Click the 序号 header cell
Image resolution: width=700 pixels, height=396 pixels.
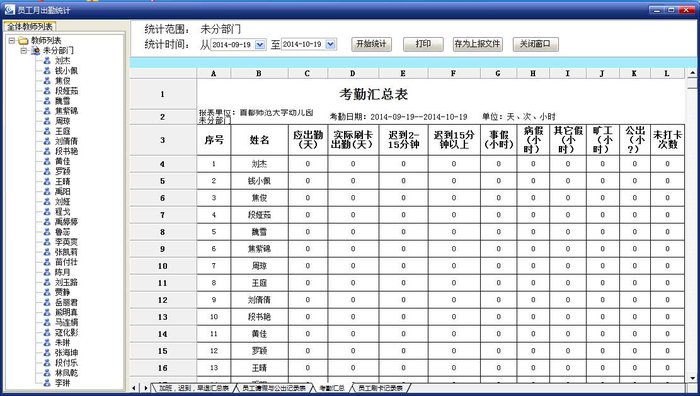click(x=214, y=140)
